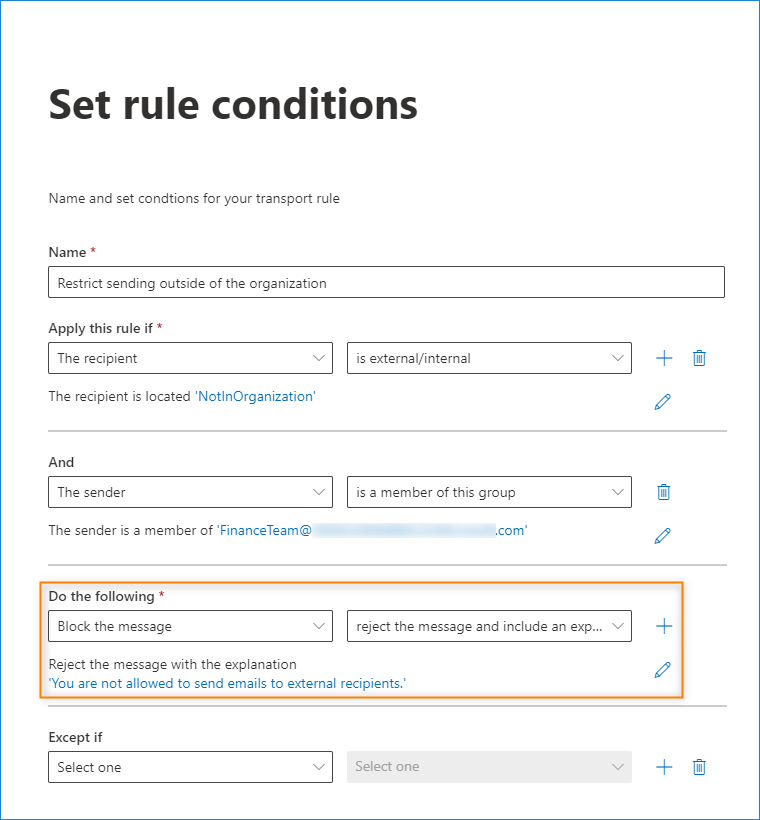Delete the recipient condition with trash icon
760x820 pixels.
click(699, 358)
